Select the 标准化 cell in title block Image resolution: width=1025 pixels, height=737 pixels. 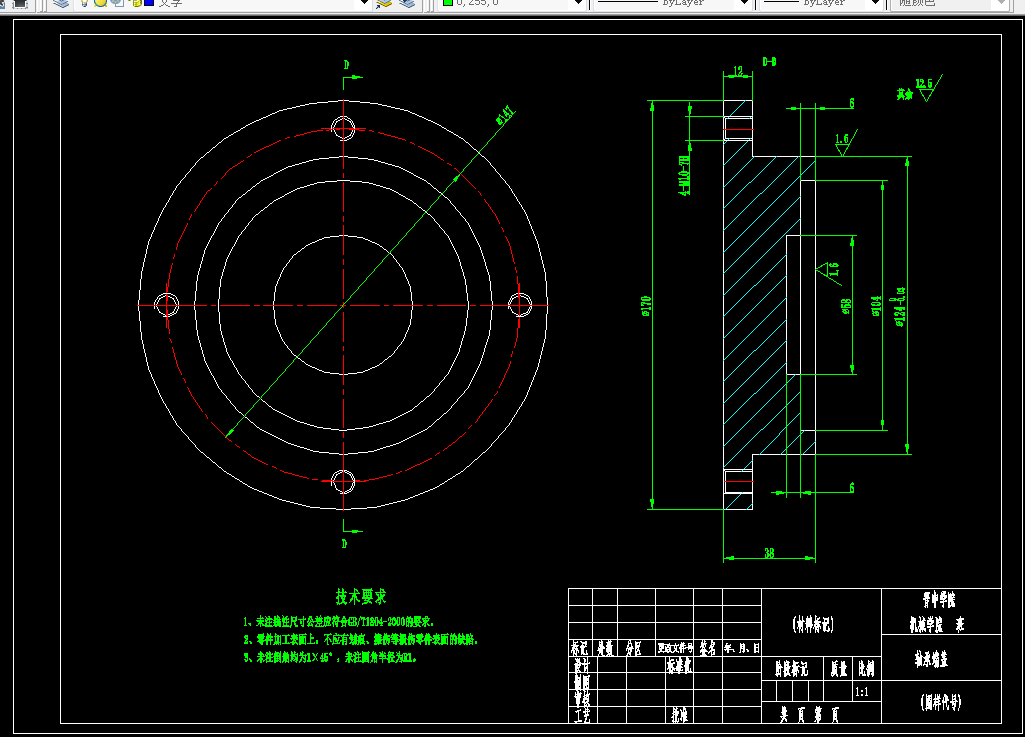coord(680,665)
